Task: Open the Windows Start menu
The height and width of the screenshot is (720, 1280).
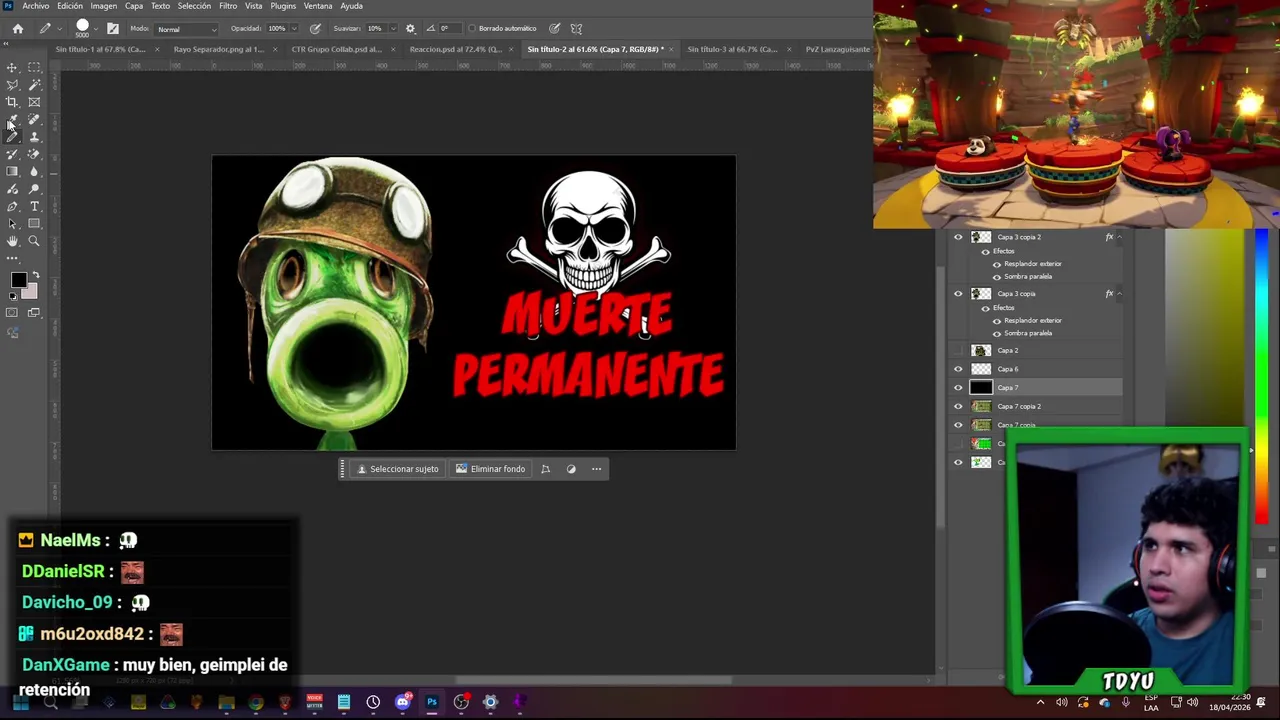Action: pyautogui.click(x=20, y=702)
